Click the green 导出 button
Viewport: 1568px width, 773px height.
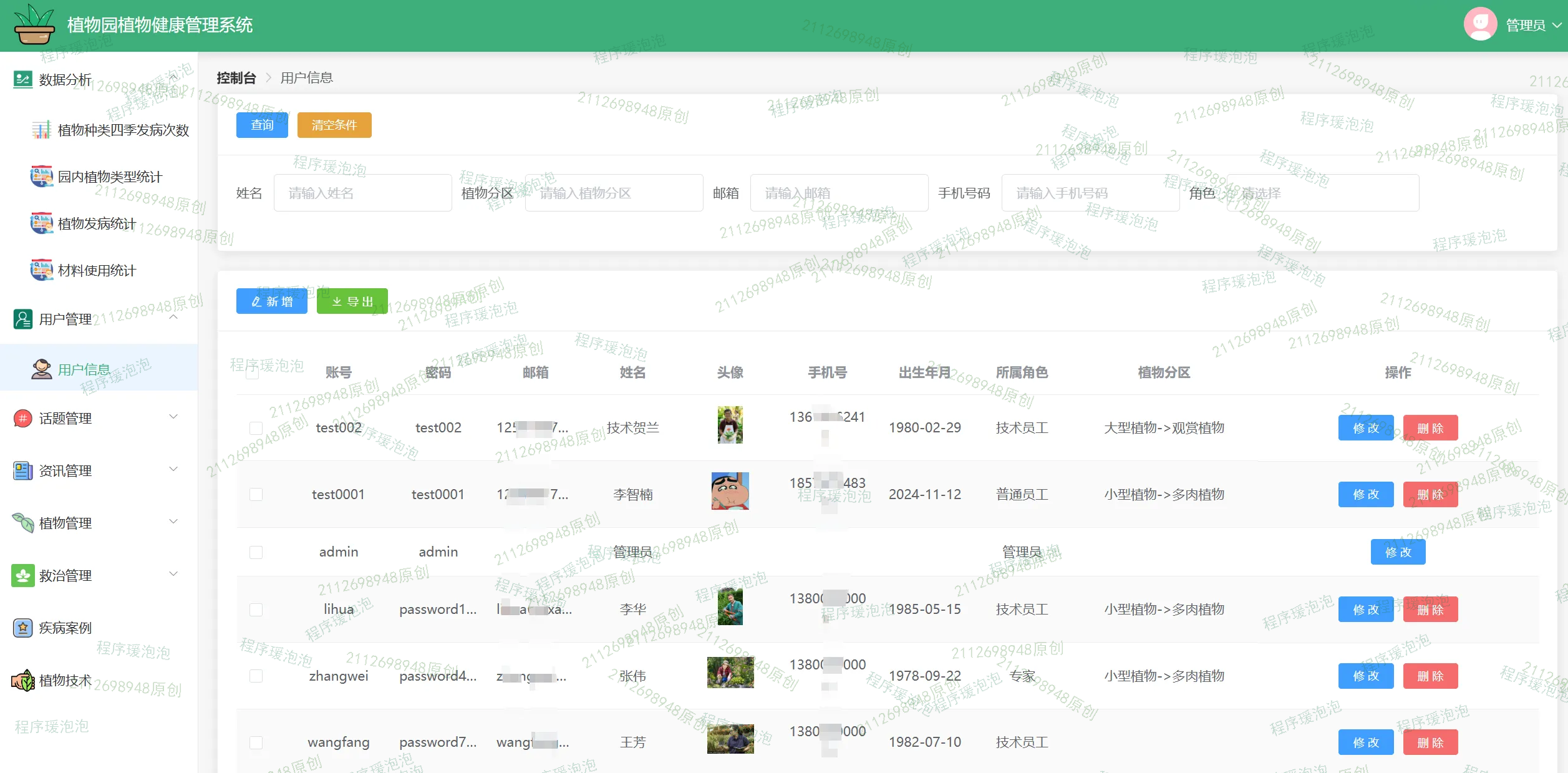[352, 301]
